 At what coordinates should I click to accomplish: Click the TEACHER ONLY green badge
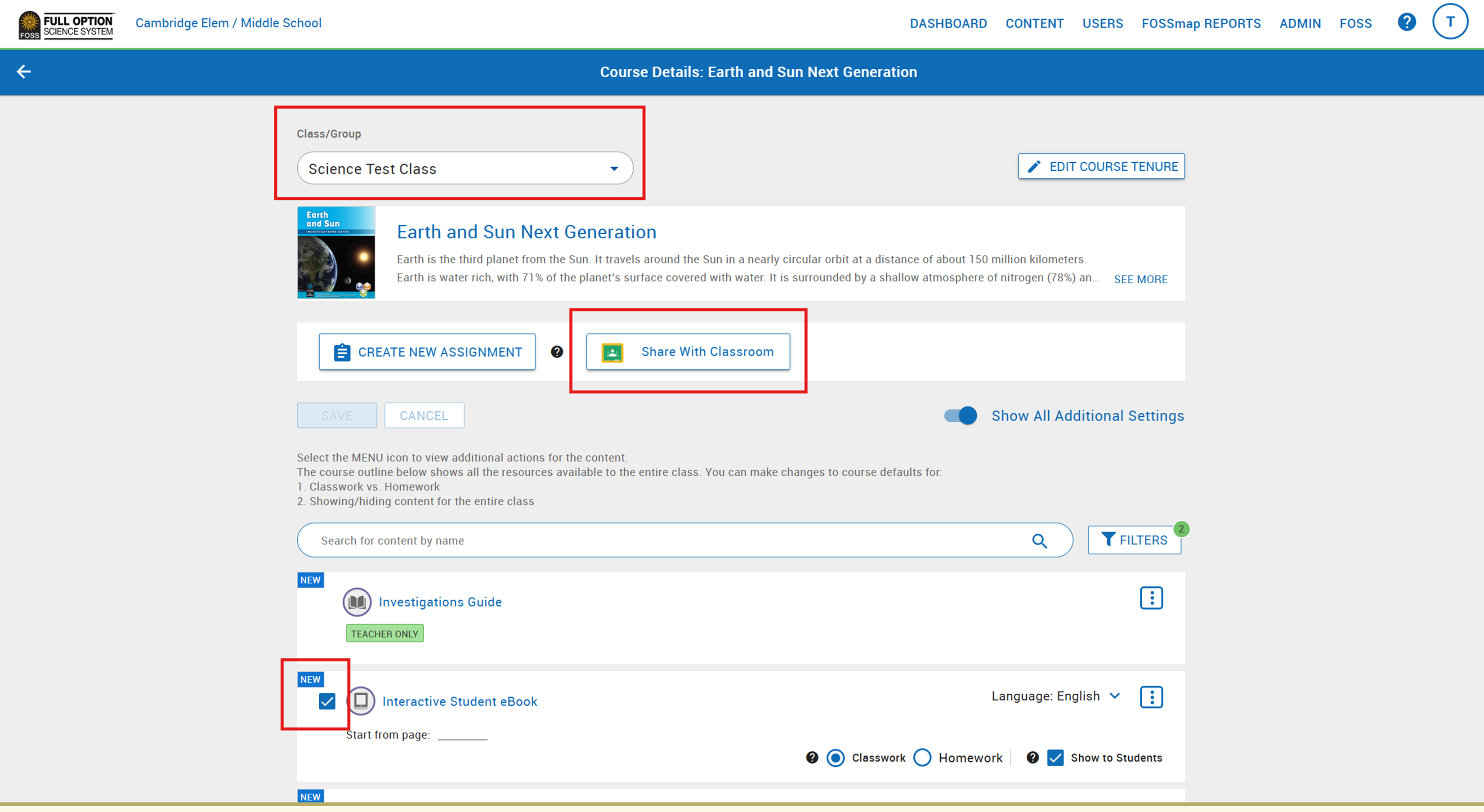[384, 634]
